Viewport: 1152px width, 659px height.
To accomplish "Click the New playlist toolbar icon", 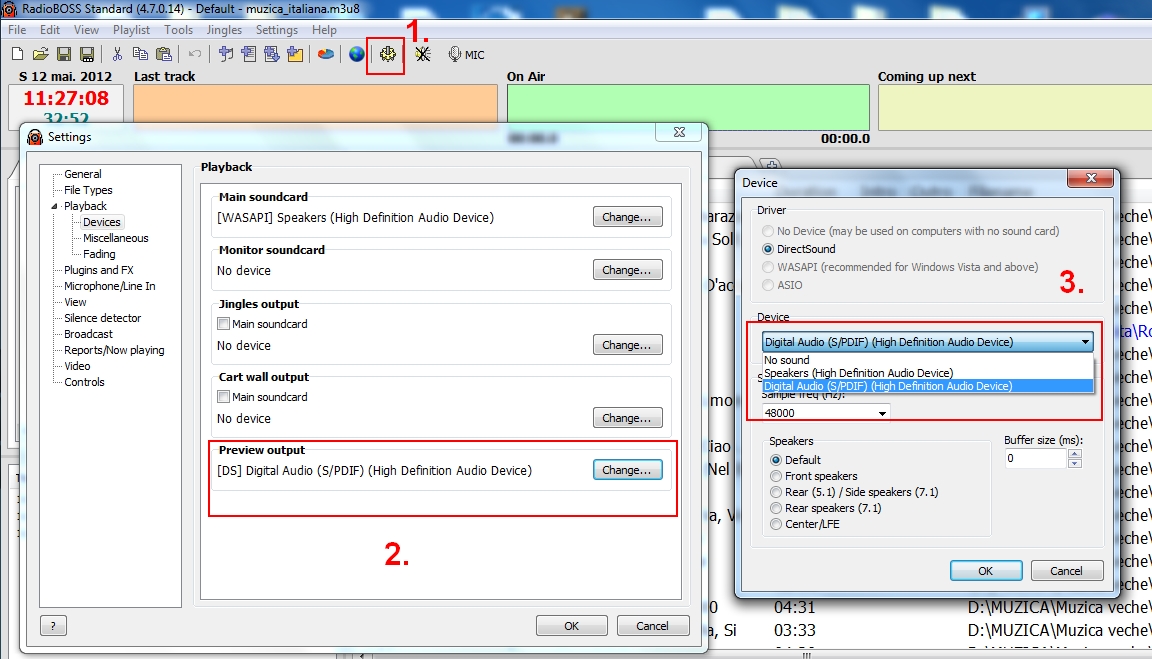I will tap(18, 54).
